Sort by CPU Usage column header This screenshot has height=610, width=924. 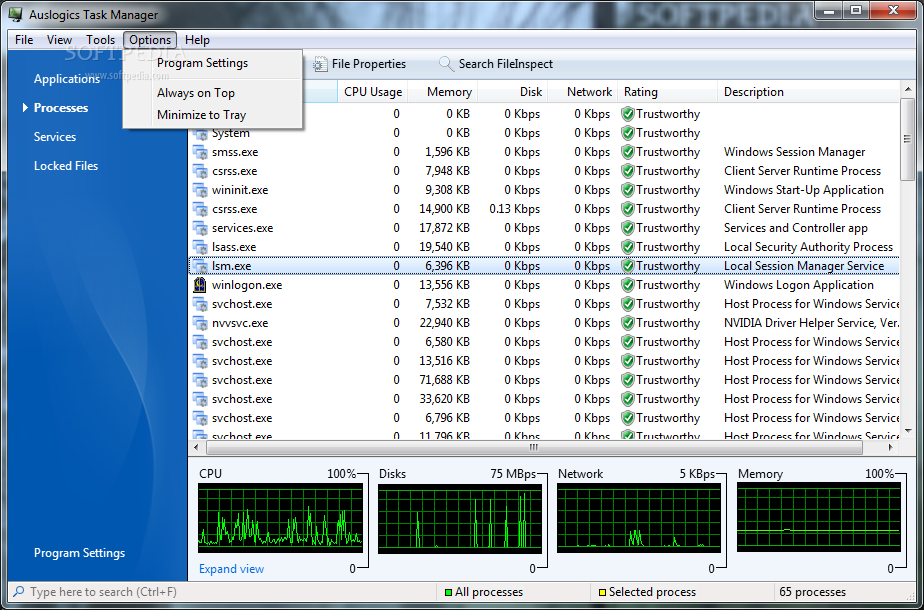pyautogui.click(x=373, y=92)
